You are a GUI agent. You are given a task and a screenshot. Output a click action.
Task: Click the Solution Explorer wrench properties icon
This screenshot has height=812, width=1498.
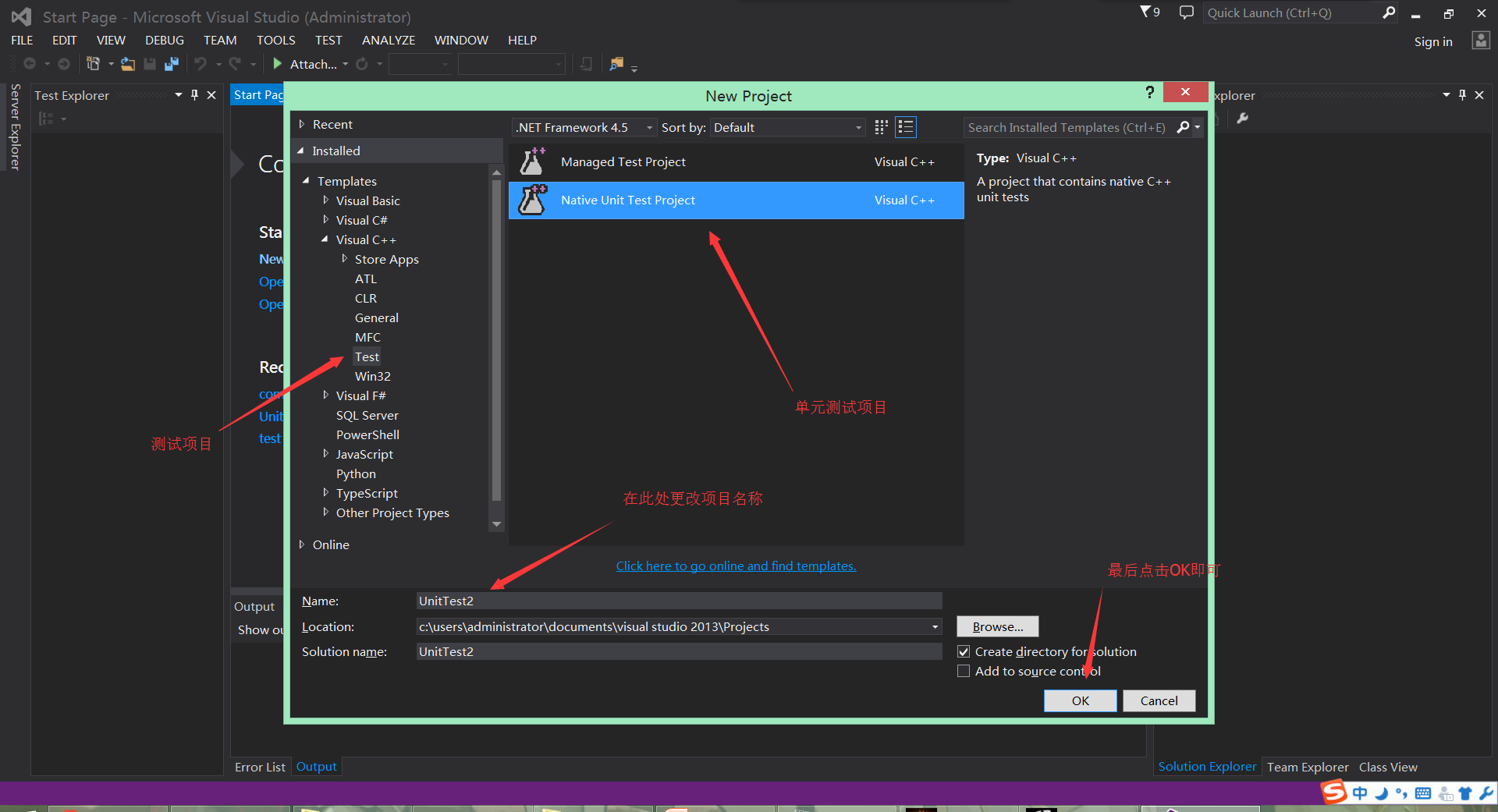pyautogui.click(x=1243, y=119)
